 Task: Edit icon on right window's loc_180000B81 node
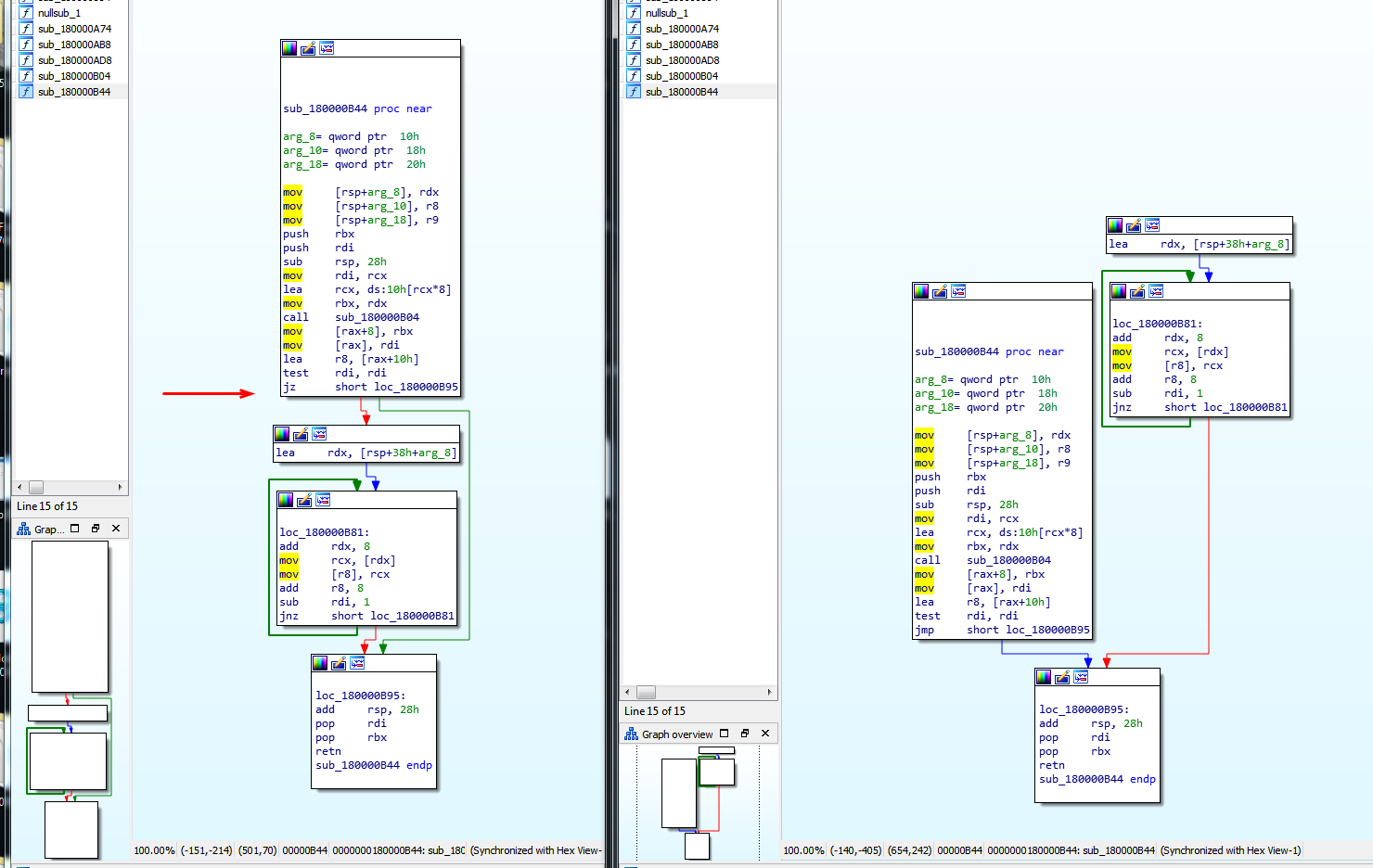coord(1137,291)
